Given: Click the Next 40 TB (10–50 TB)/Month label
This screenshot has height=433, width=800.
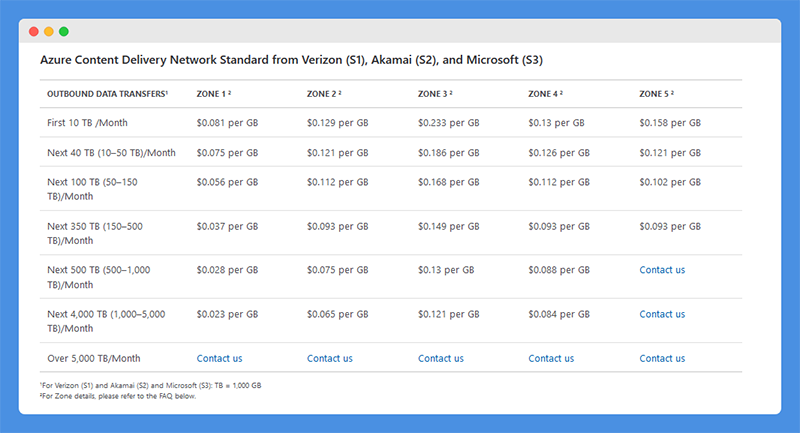Looking at the screenshot, I should point(111,153).
